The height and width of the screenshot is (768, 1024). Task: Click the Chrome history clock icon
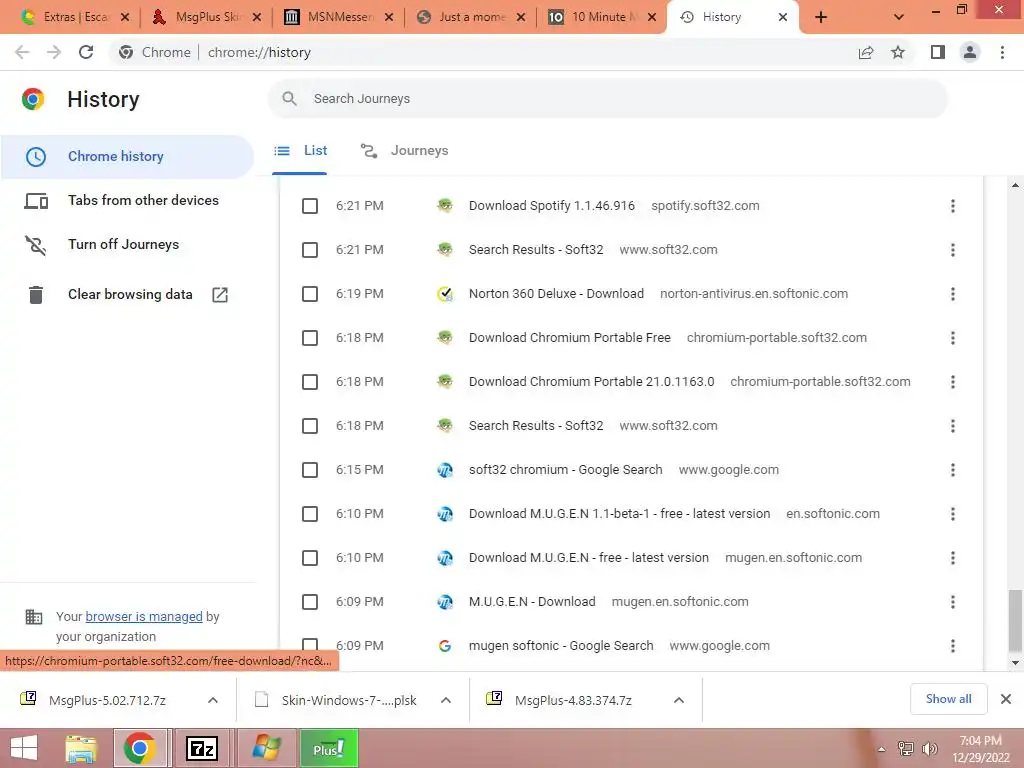pos(36,157)
